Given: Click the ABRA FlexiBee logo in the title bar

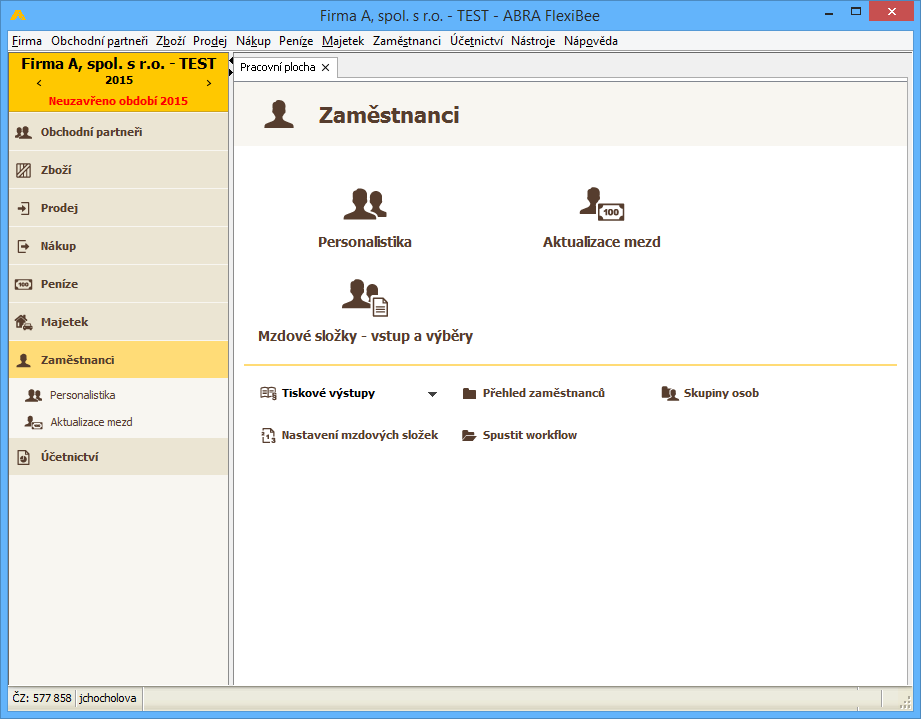Looking at the screenshot, I should 18,15.
